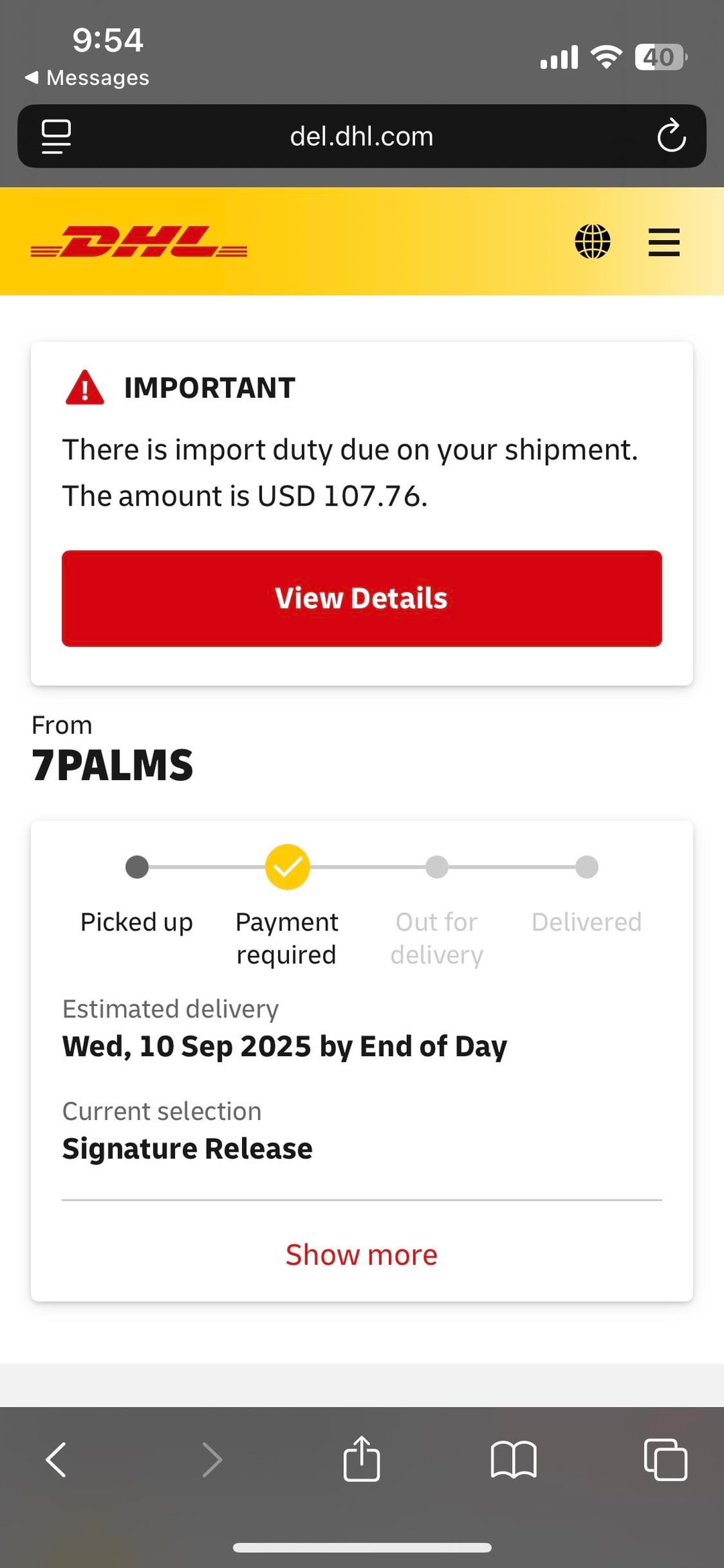Viewport: 724px width, 1568px height.
Task: Reload the page with refresh icon
Action: [671, 136]
